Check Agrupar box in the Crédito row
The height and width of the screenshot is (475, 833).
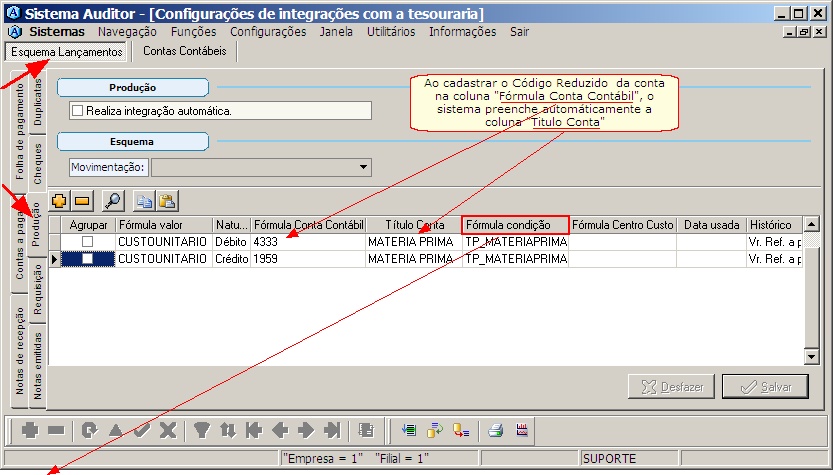[x=88, y=259]
